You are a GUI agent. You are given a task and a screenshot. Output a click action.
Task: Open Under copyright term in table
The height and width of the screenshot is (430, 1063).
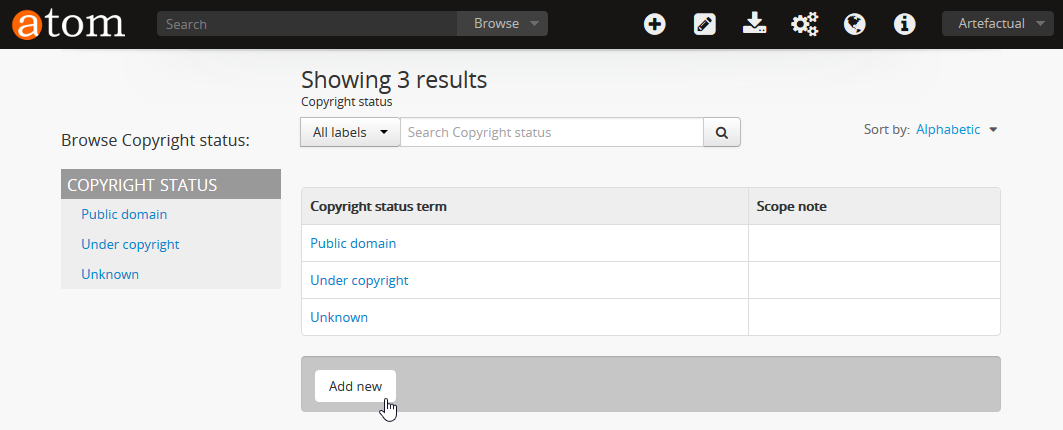coord(359,280)
